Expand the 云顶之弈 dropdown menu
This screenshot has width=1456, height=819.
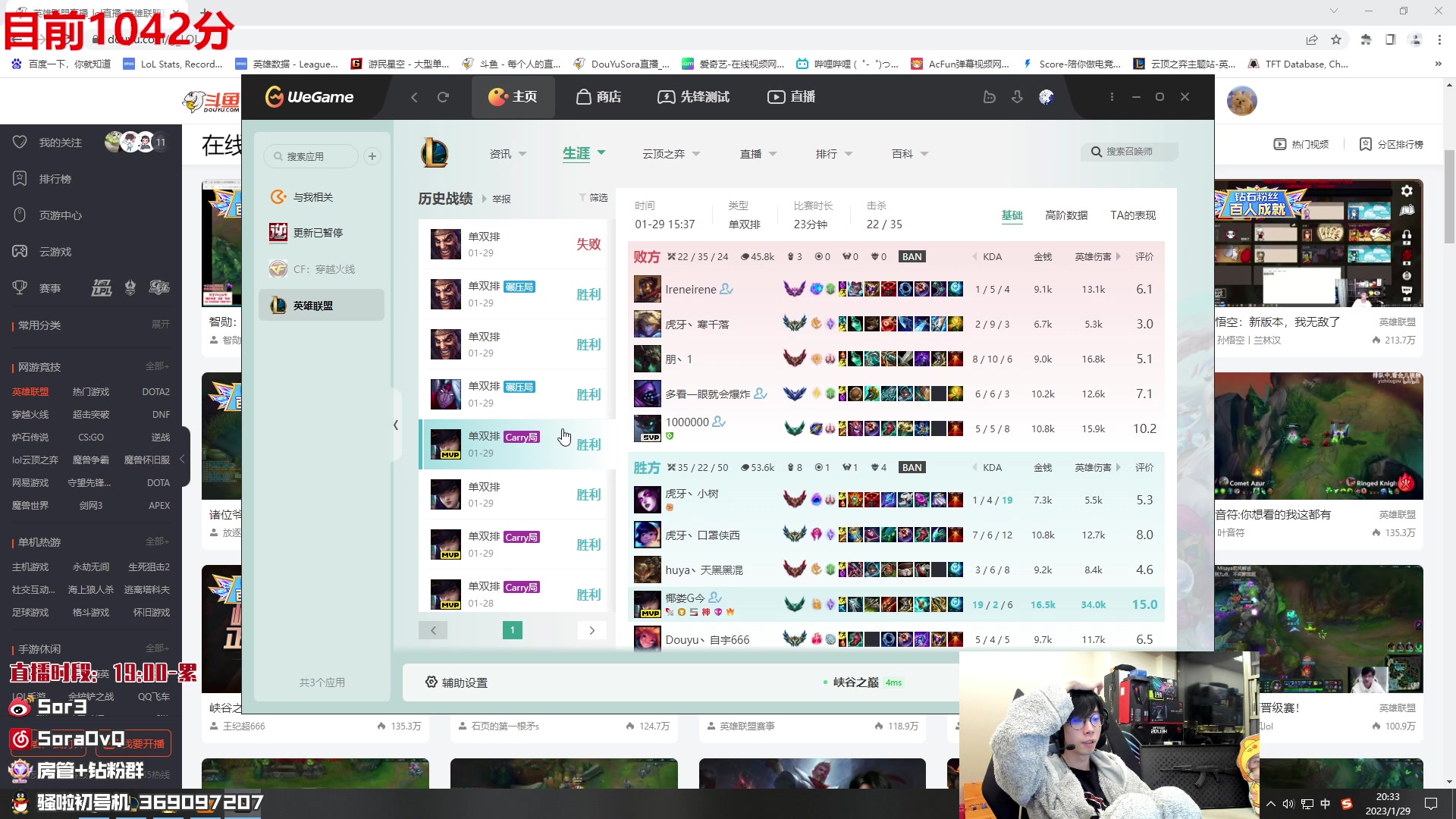point(671,154)
